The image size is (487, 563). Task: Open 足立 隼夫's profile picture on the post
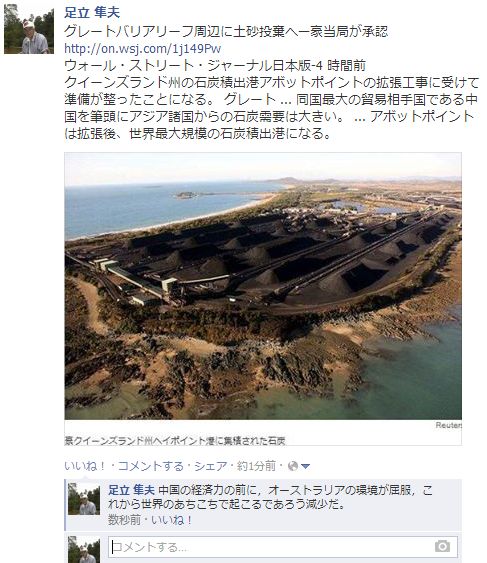[x=29, y=29]
